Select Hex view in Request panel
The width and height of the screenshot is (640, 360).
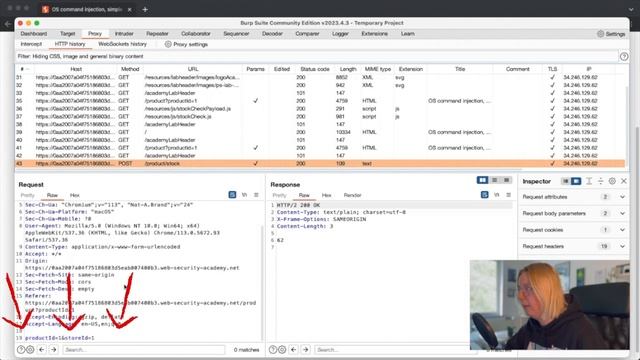(75, 195)
